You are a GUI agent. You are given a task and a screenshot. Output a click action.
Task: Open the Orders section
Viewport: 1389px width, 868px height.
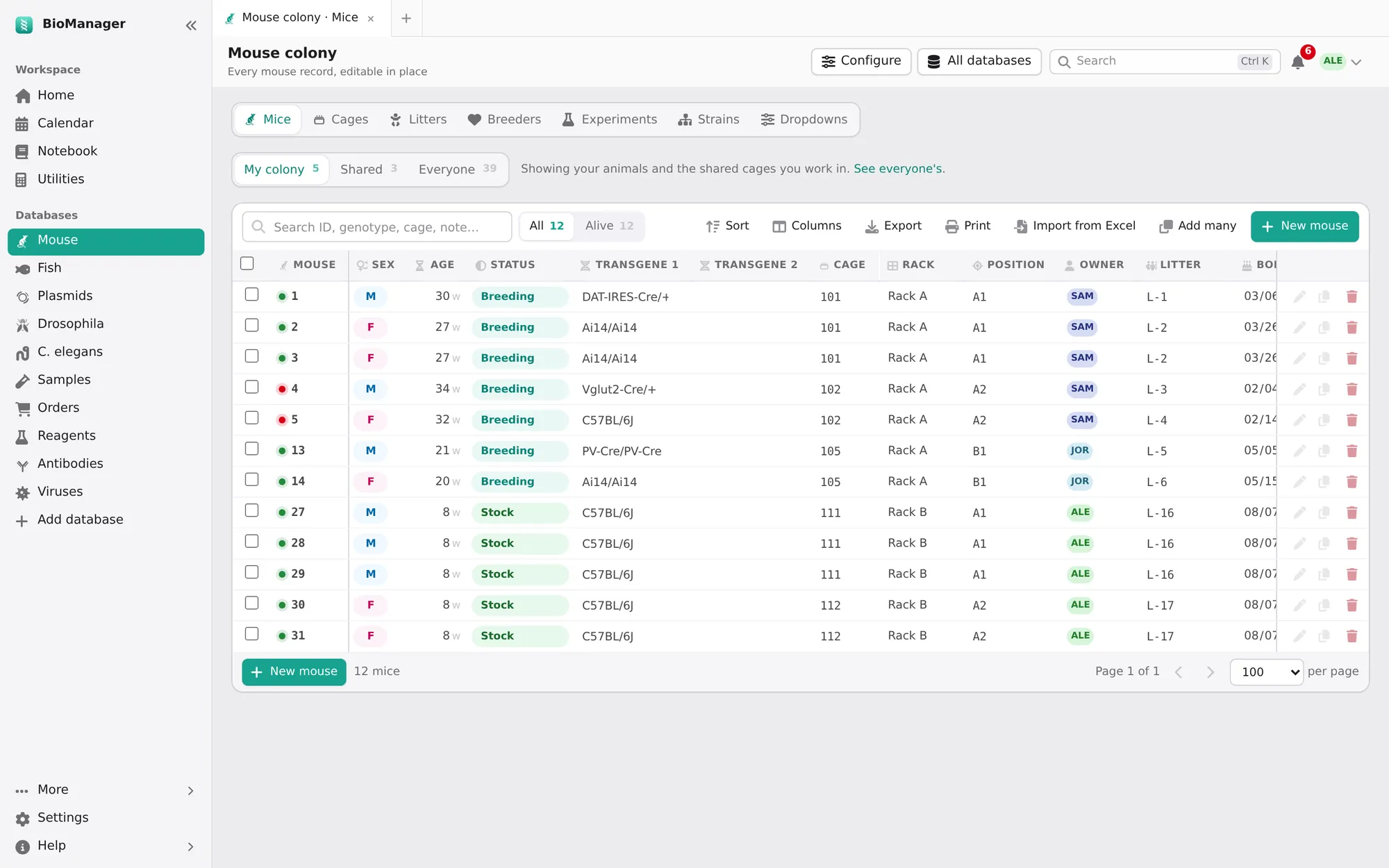click(x=106, y=408)
